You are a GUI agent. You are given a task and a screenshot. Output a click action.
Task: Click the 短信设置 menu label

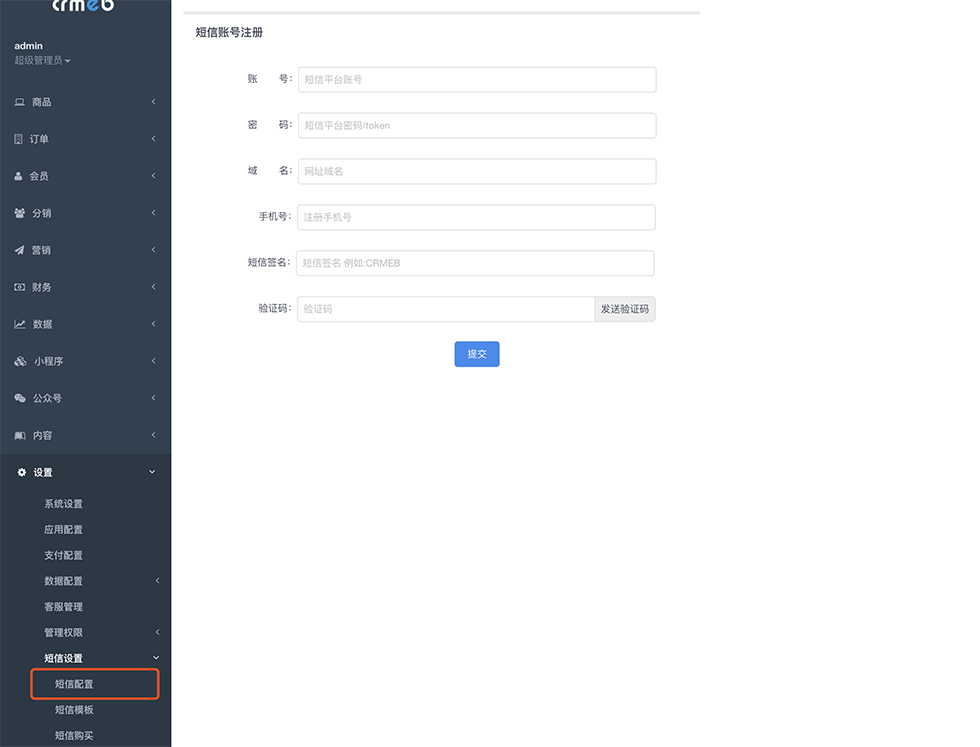(63, 658)
